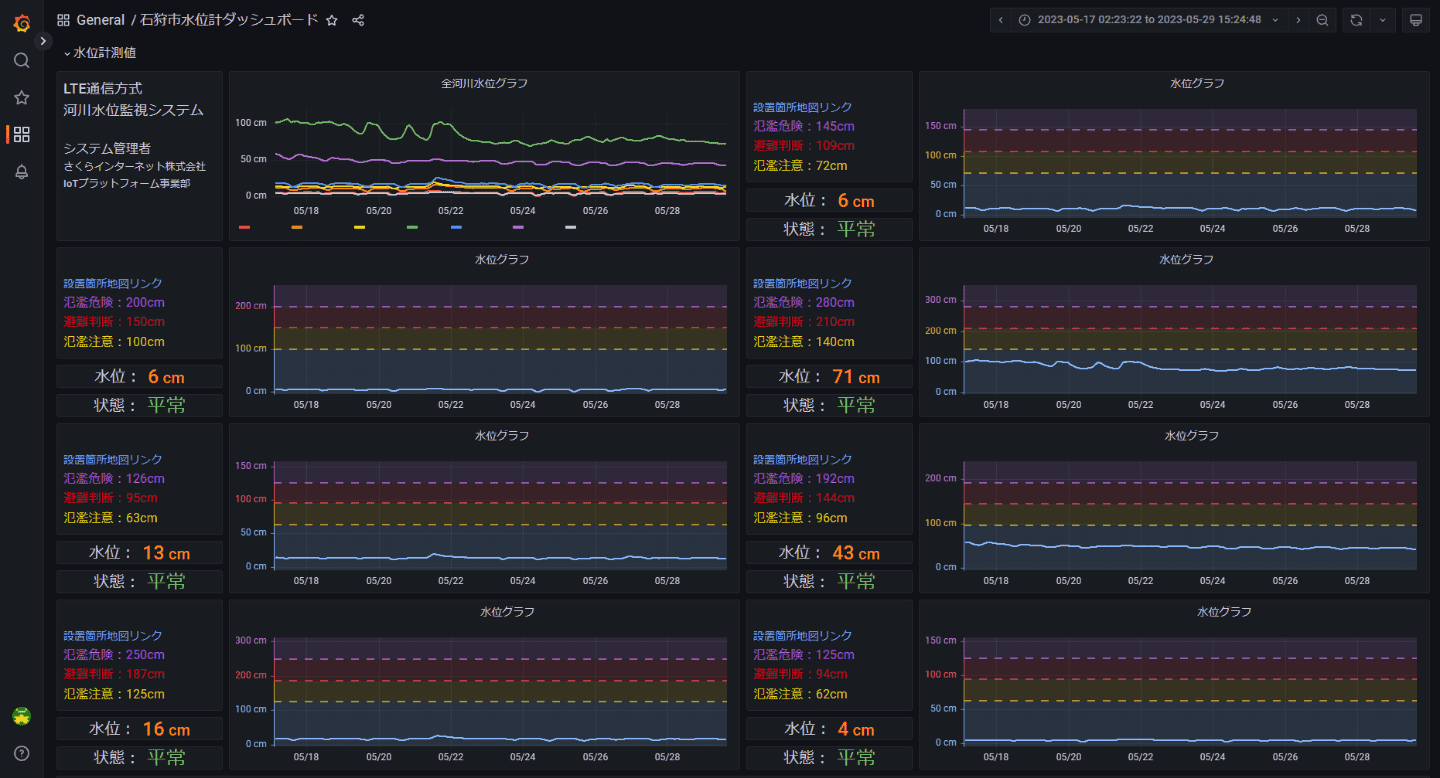
Task: Open Starred dashboards from the sidebar
Action: click(21, 97)
